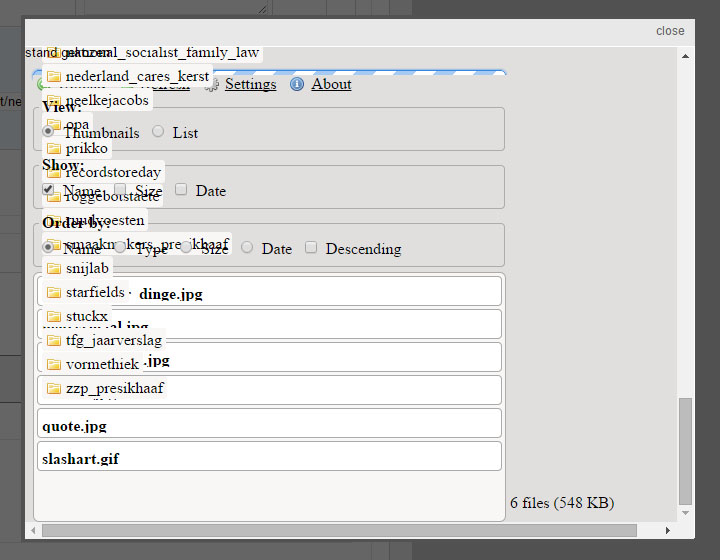Viewport: 720px width, 560px height.
Task: Select the slashart.gif file
Action: (x=269, y=456)
